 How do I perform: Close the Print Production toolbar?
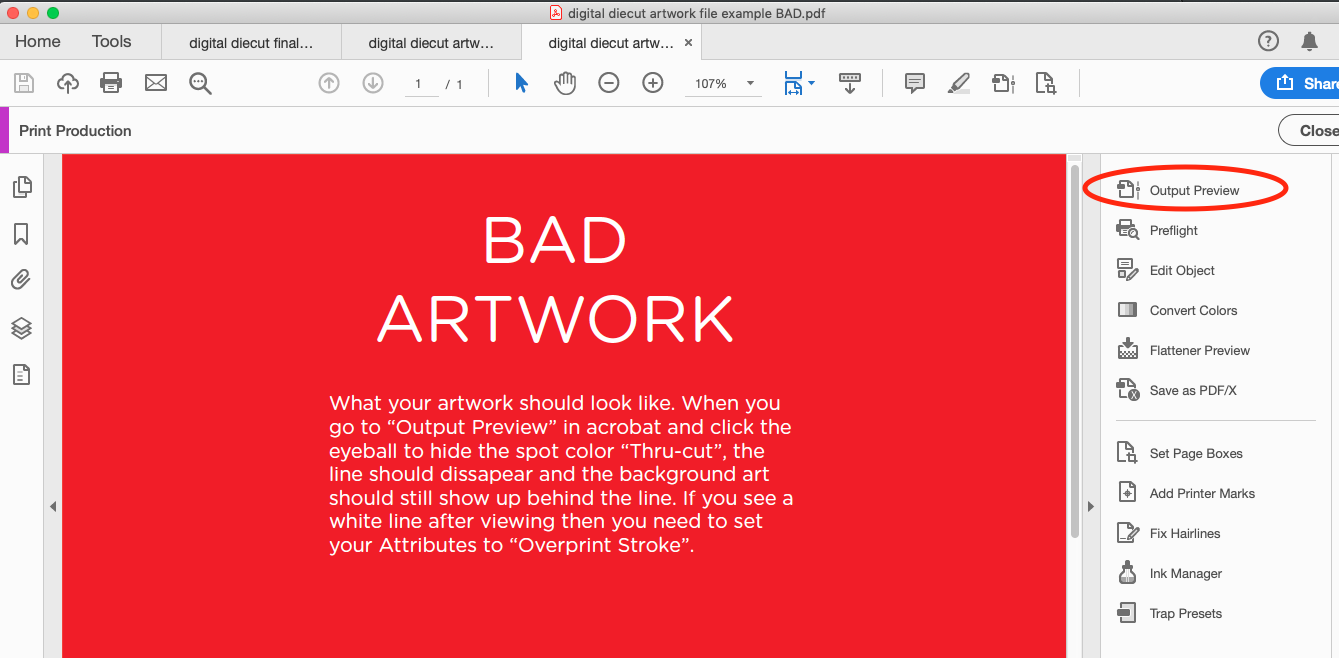coord(1309,130)
